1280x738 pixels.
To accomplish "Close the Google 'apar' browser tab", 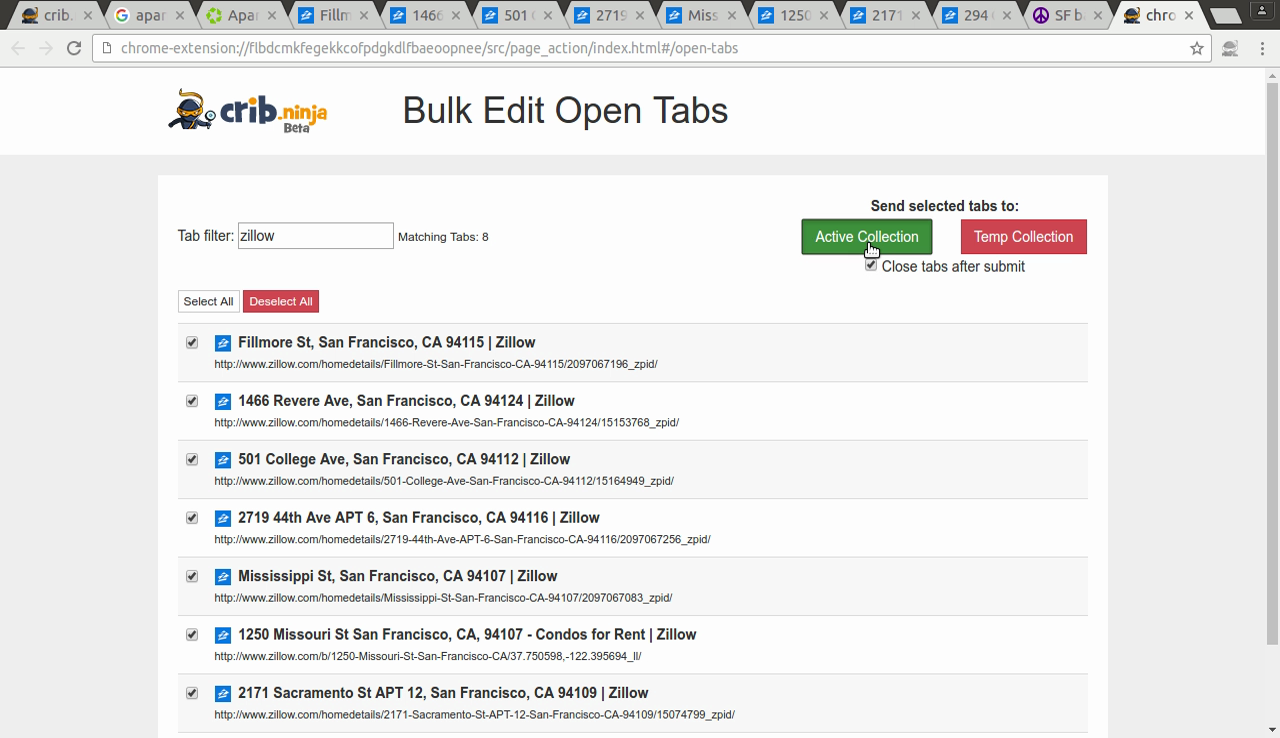I will 179,16.
